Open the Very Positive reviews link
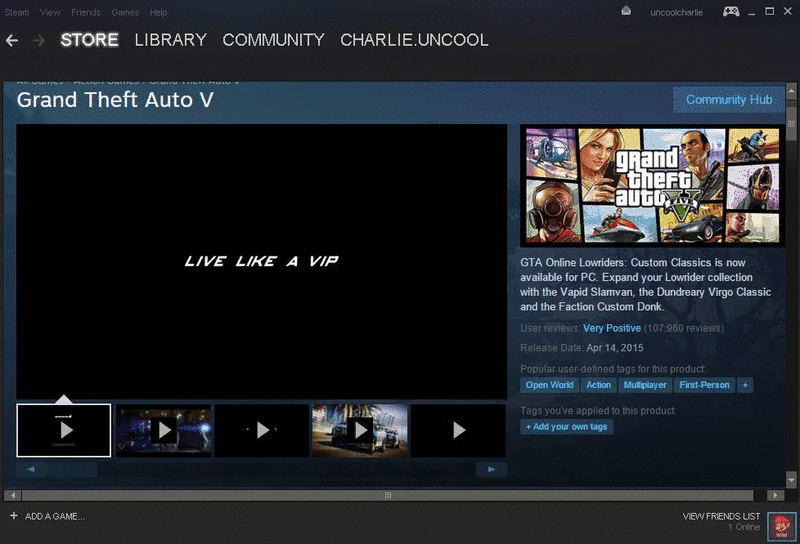The height and width of the screenshot is (544, 800). [612, 328]
